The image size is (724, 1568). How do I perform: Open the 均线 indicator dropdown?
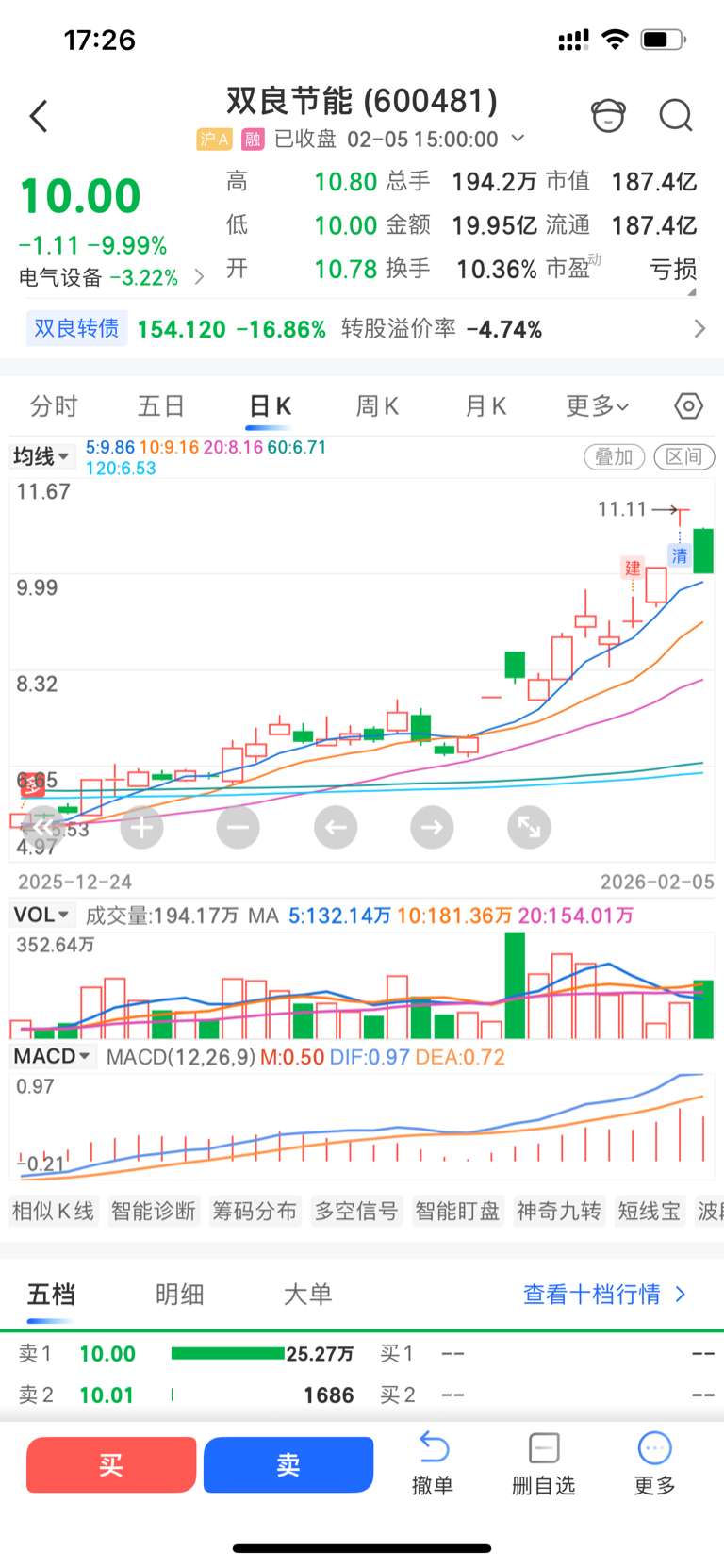(x=41, y=456)
